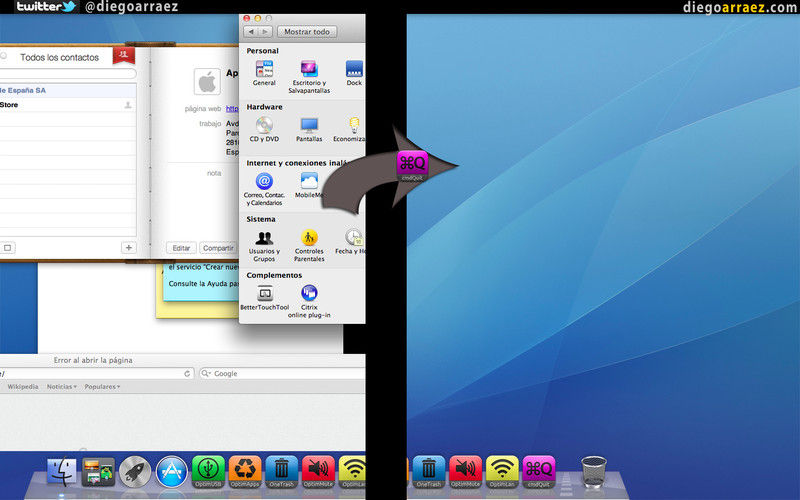The image size is (800, 500).
Task: Expand the Populares bookmarks menu
Action: [103, 387]
